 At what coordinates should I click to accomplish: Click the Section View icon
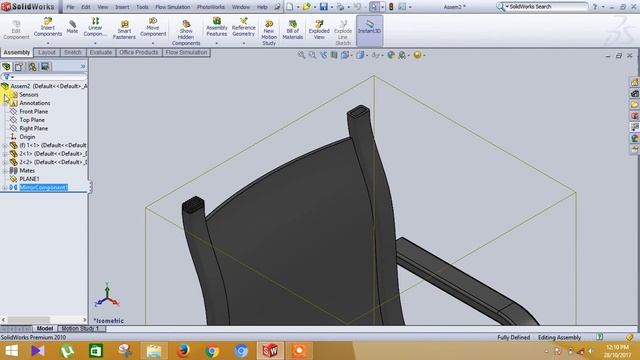334,55
